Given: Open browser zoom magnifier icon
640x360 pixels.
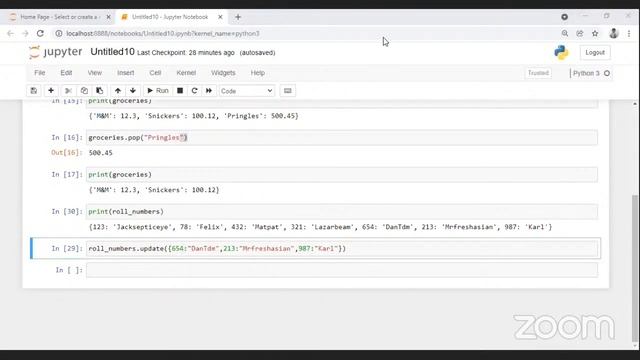Looking at the screenshot, I should (565, 33).
